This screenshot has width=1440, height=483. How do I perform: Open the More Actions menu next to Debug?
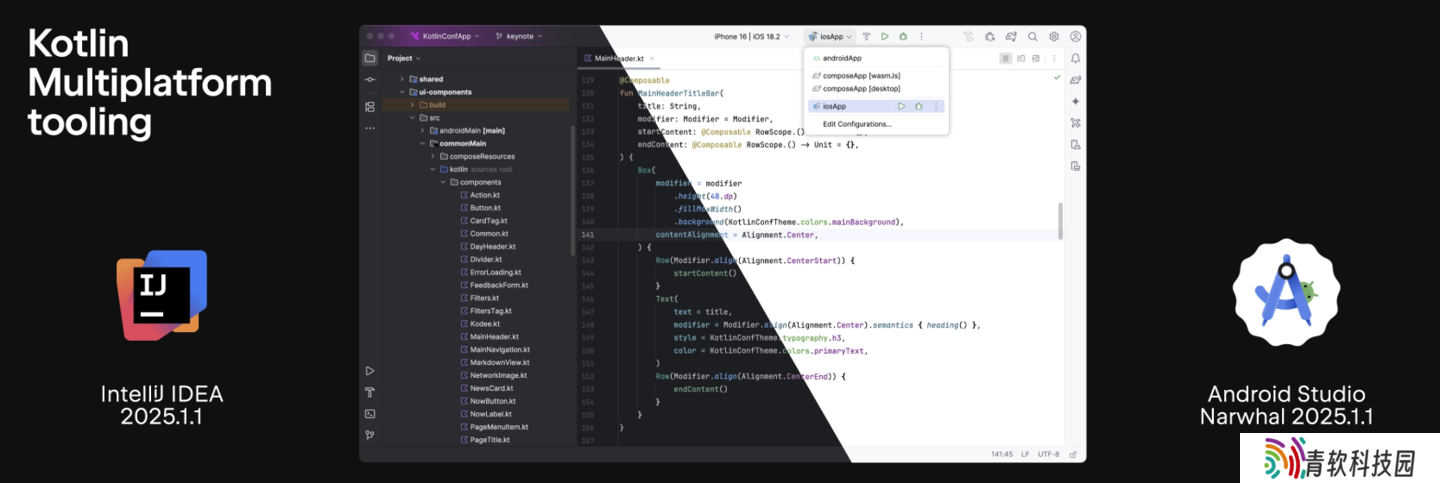coord(921,37)
